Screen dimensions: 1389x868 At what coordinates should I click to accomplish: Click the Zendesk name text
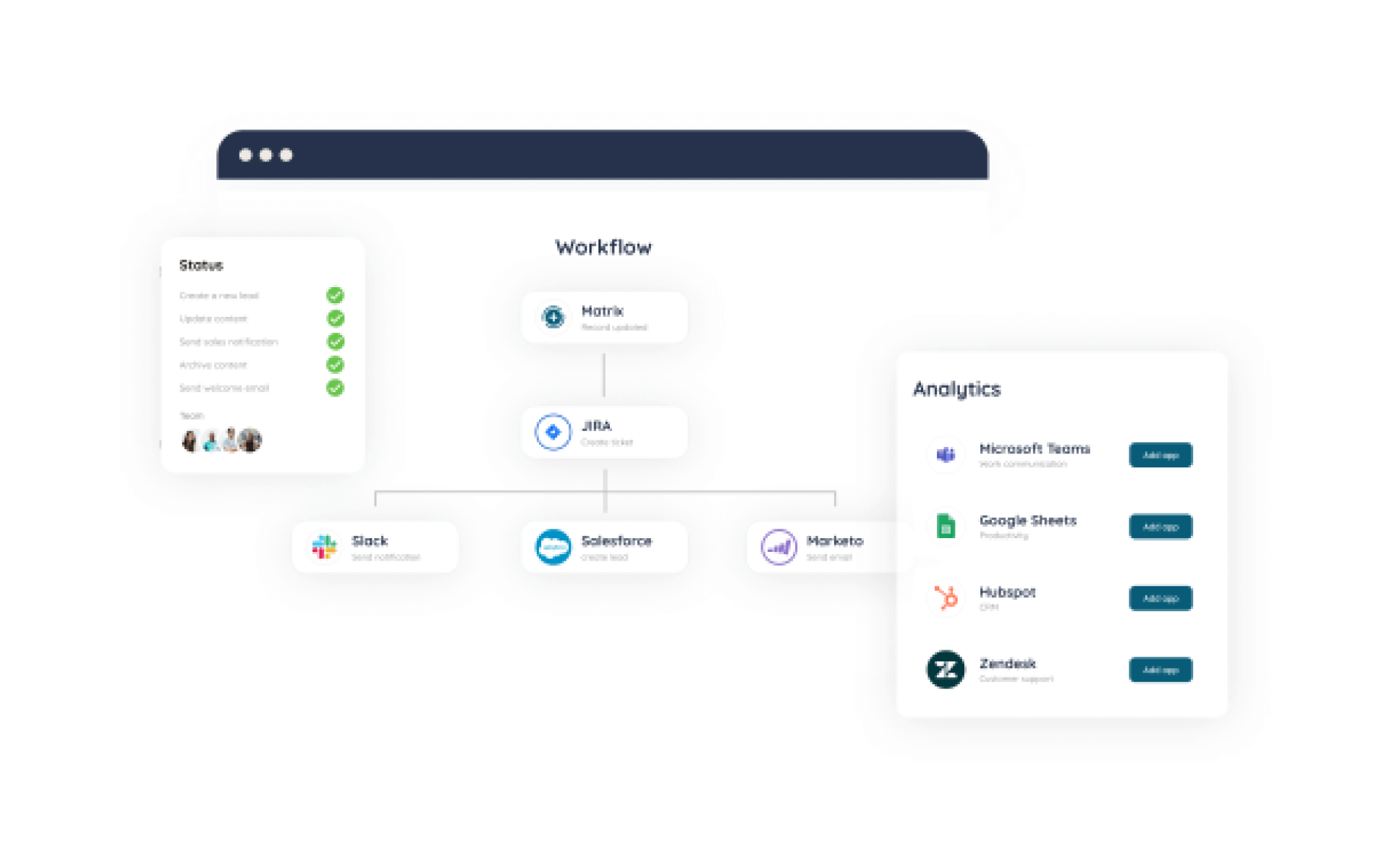1008,663
